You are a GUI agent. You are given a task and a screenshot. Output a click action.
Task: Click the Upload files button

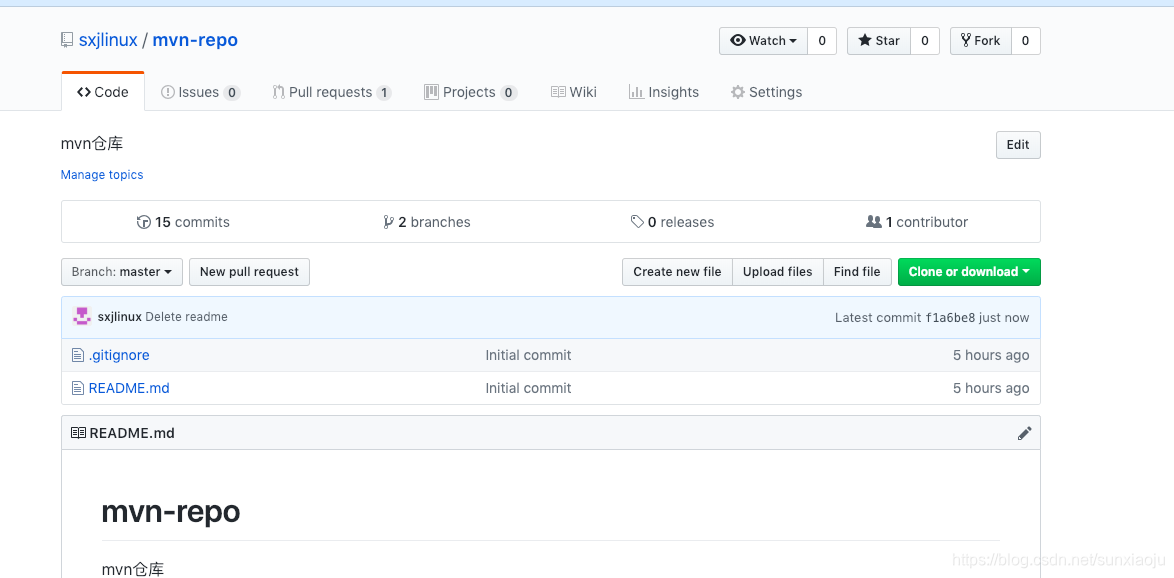point(777,272)
